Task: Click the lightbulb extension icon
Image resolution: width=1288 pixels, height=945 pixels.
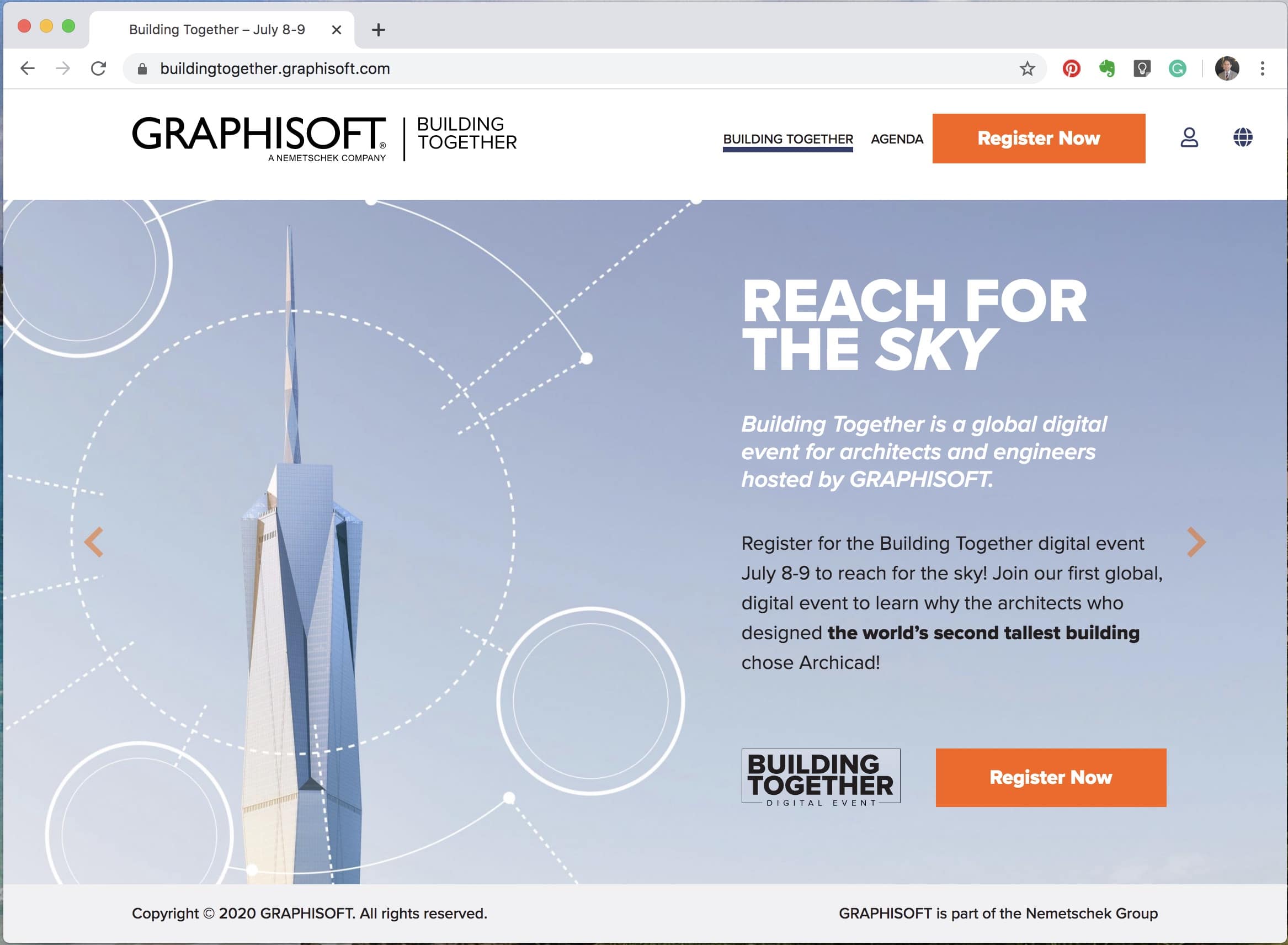Action: tap(1142, 68)
